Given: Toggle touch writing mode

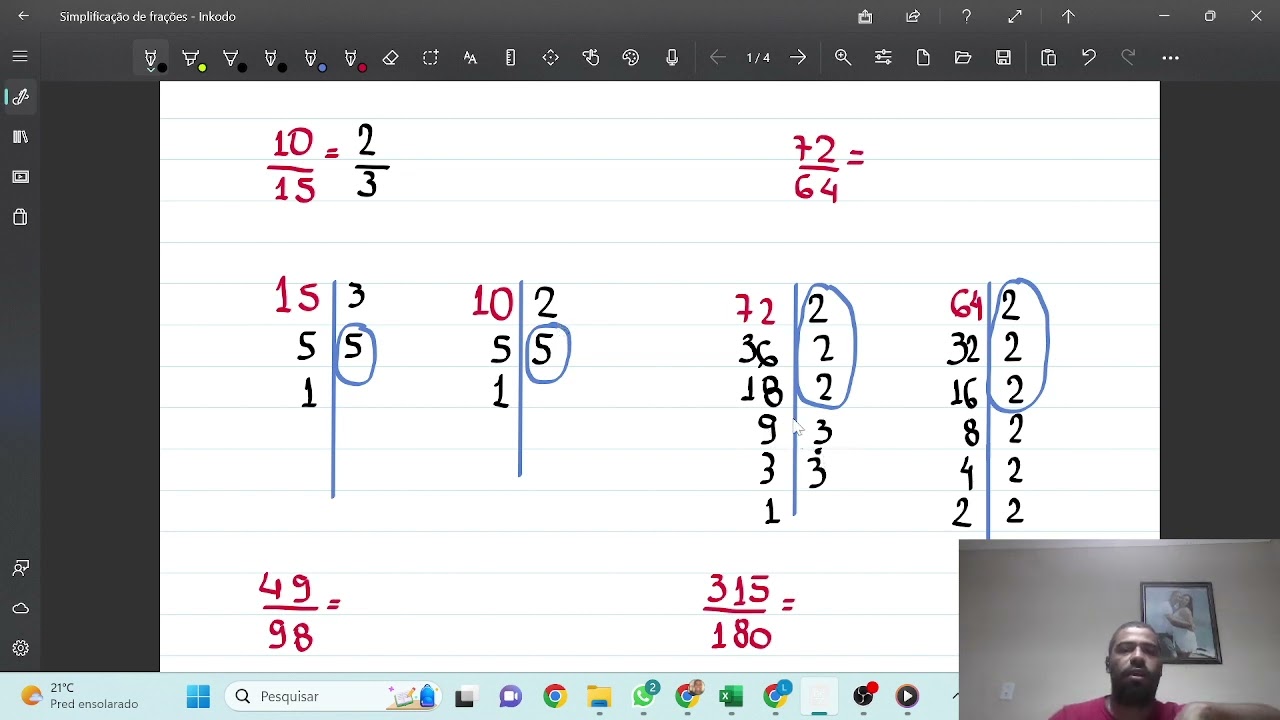Looking at the screenshot, I should tap(591, 58).
